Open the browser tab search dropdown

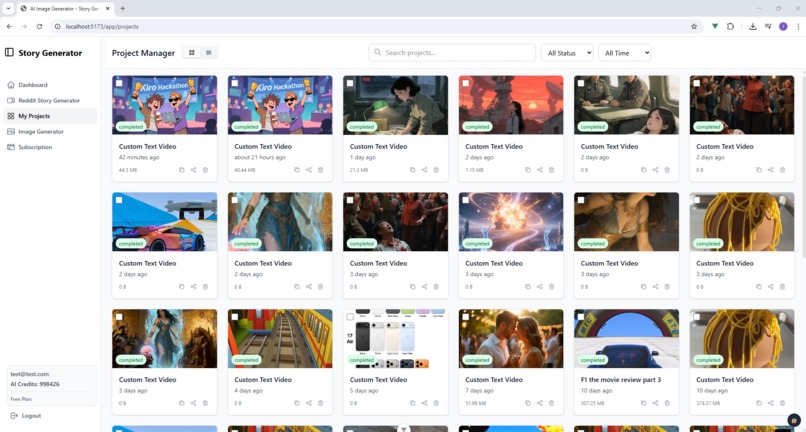click(x=8, y=8)
